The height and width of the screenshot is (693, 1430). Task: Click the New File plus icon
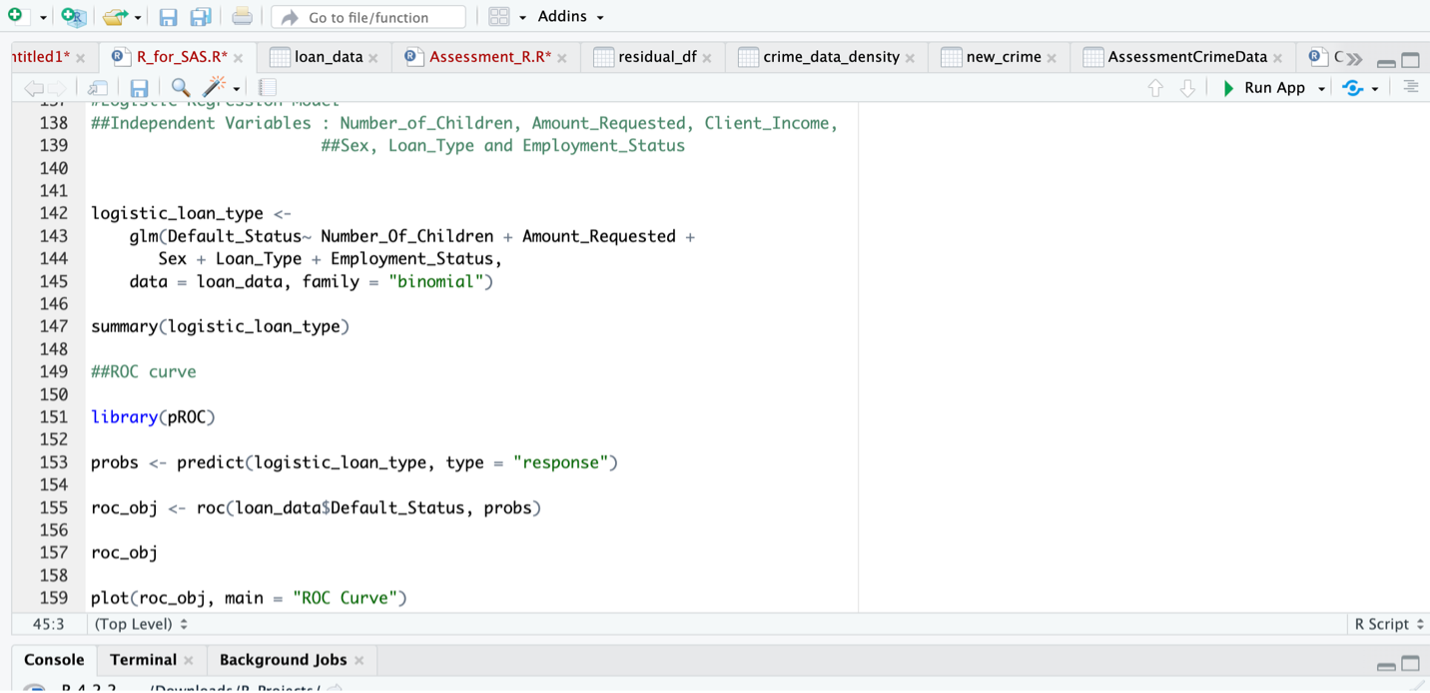(14, 16)
